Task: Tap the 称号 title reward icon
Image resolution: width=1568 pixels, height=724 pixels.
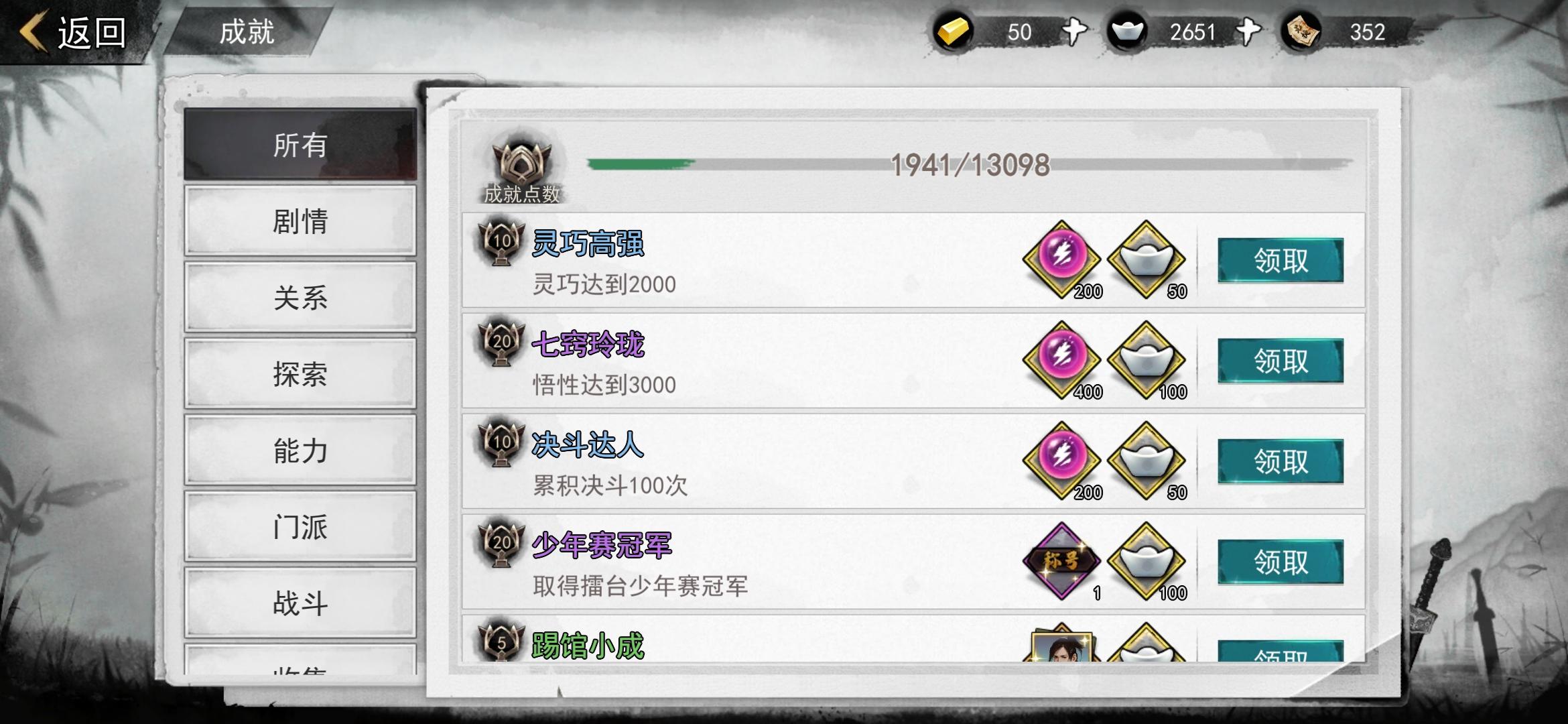Action: (1062, 561)
